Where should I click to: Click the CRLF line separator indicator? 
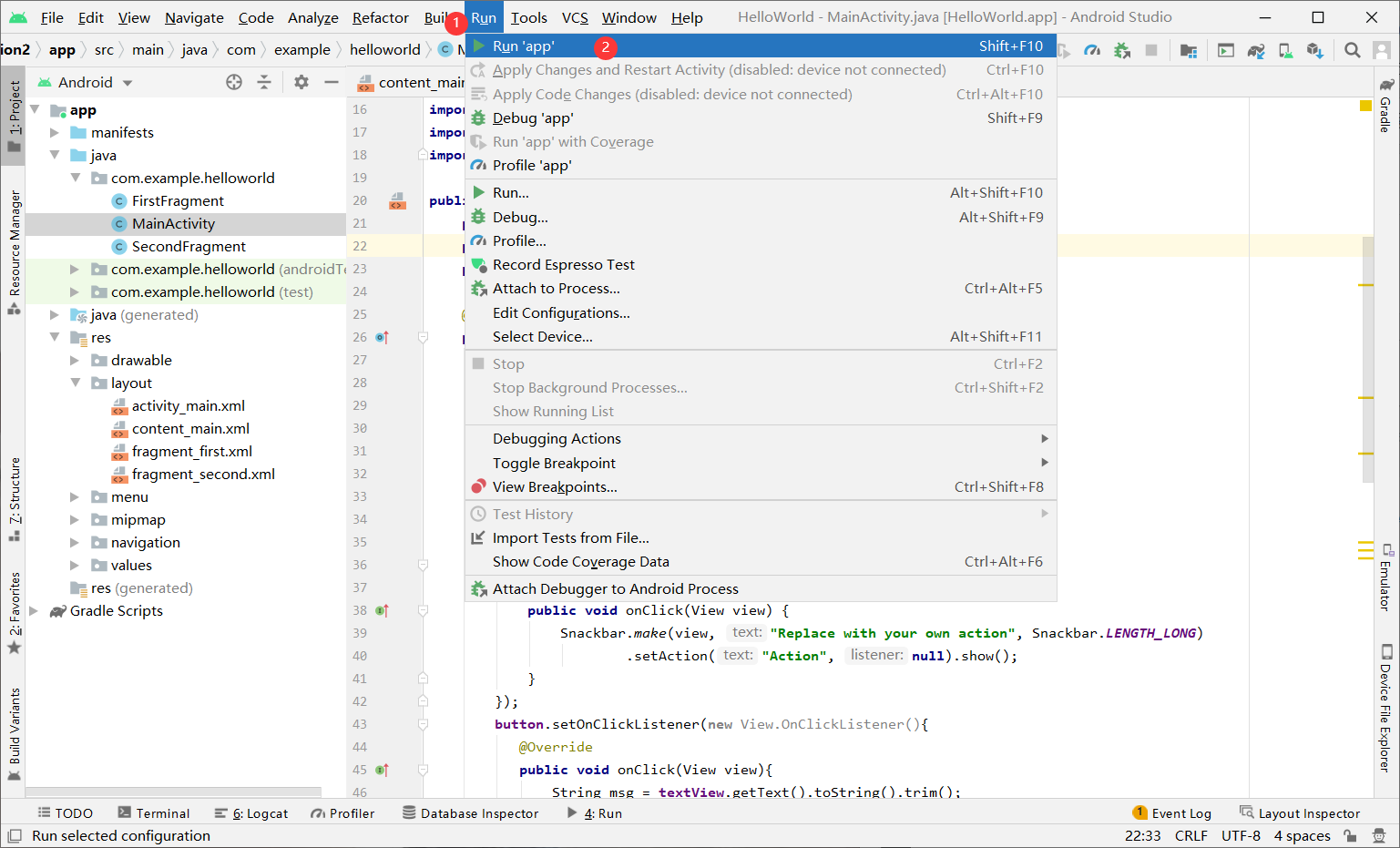(1191, 835)
